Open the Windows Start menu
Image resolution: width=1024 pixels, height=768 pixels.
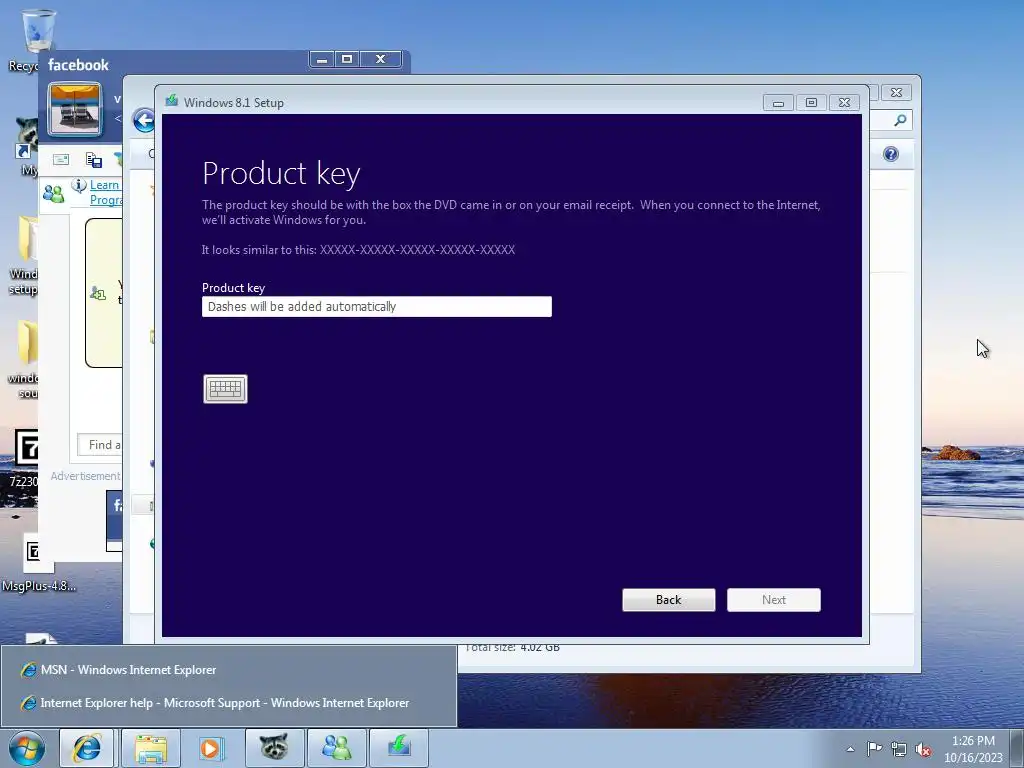[x=27, y=748]
